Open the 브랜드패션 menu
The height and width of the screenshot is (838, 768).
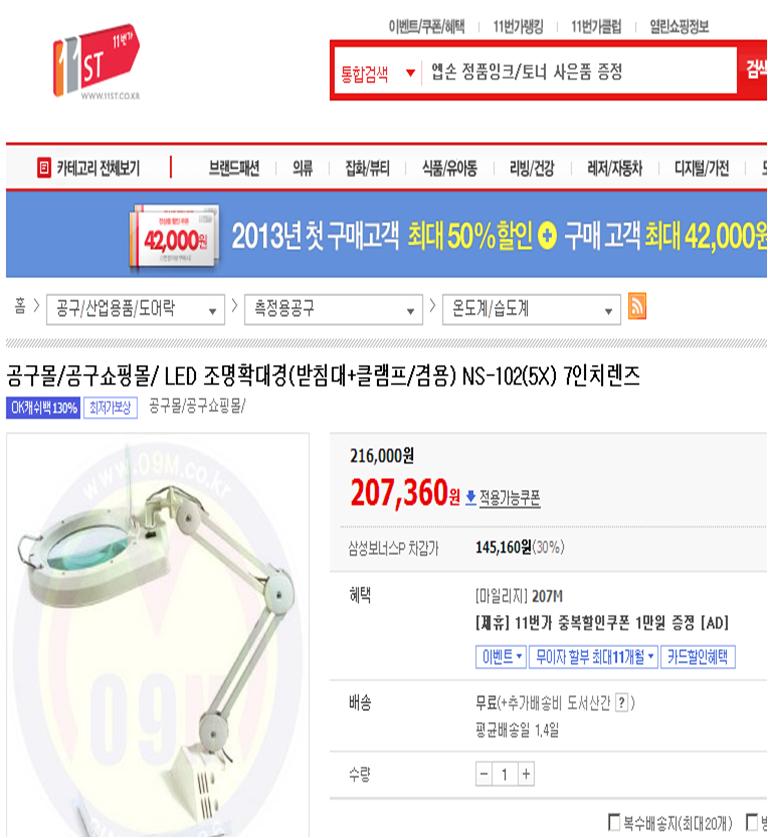234,168
